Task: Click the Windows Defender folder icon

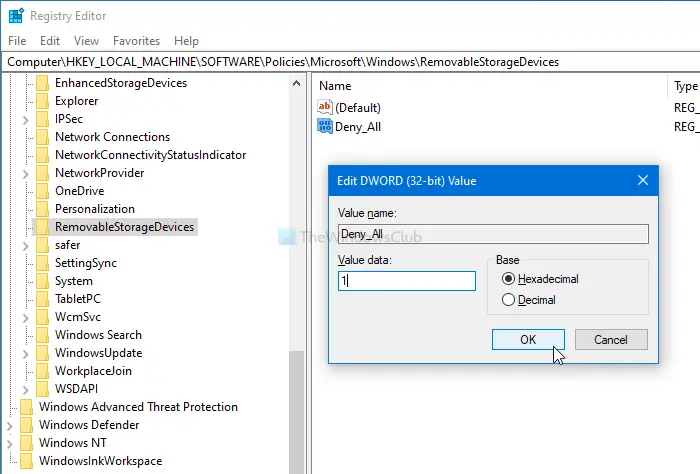Action: pyautogui.click(x=27, y=425)
